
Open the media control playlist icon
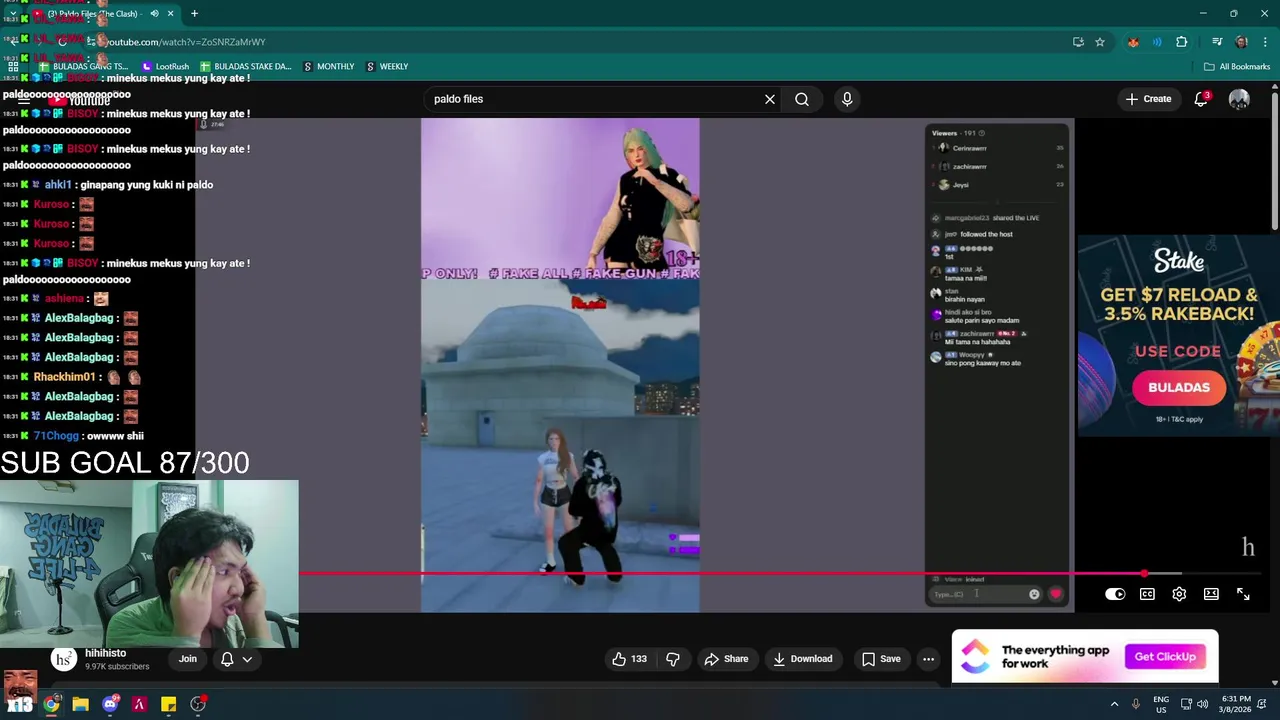pos(1217,42)
